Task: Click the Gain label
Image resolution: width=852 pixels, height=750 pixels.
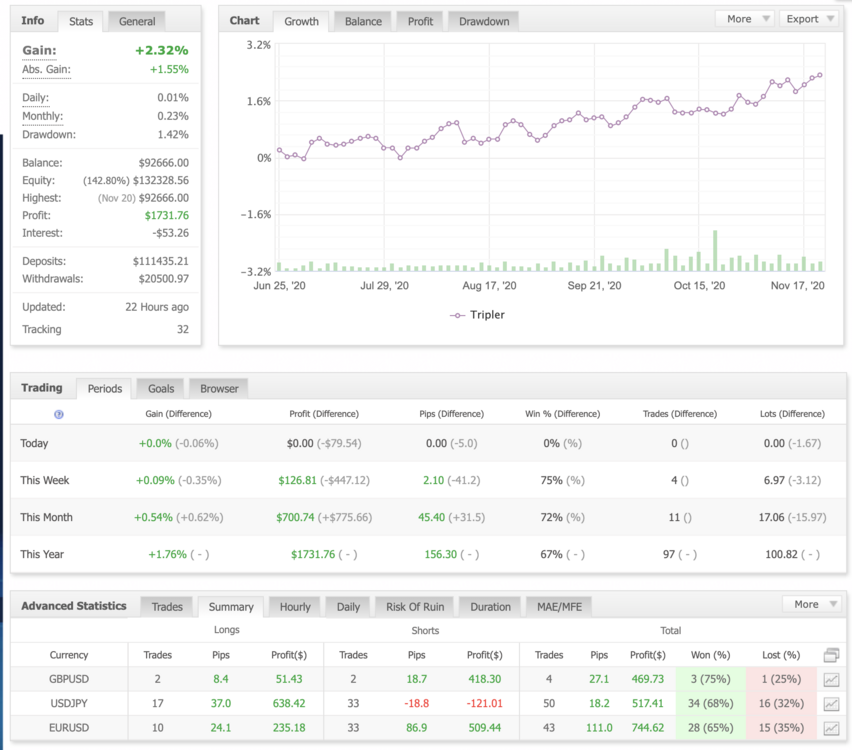Action: point(39,51)
